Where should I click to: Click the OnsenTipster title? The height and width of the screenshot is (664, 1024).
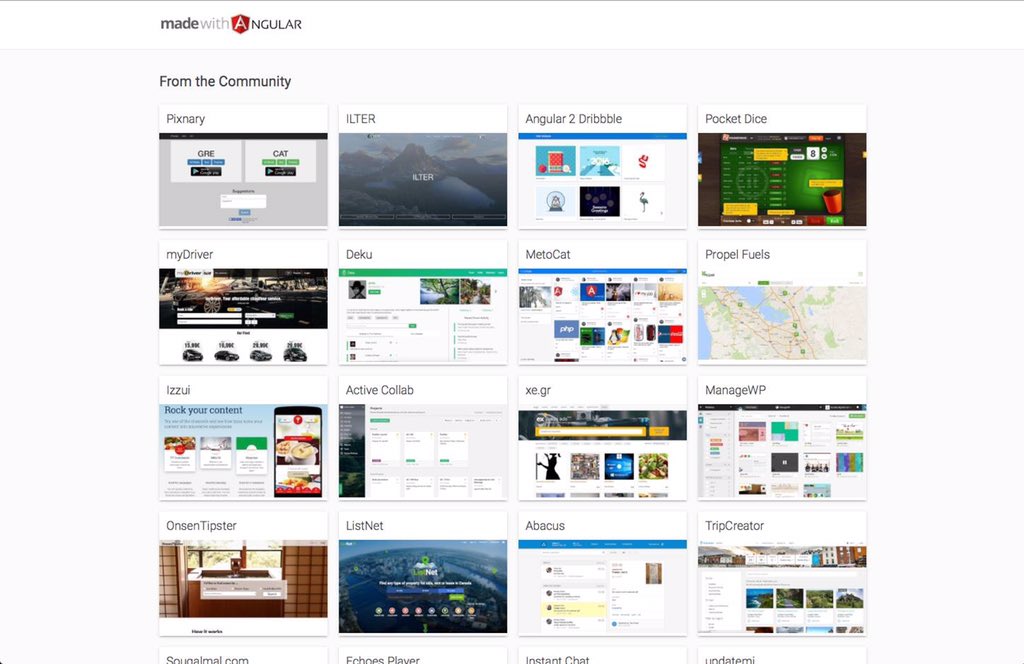click(201, 526)
